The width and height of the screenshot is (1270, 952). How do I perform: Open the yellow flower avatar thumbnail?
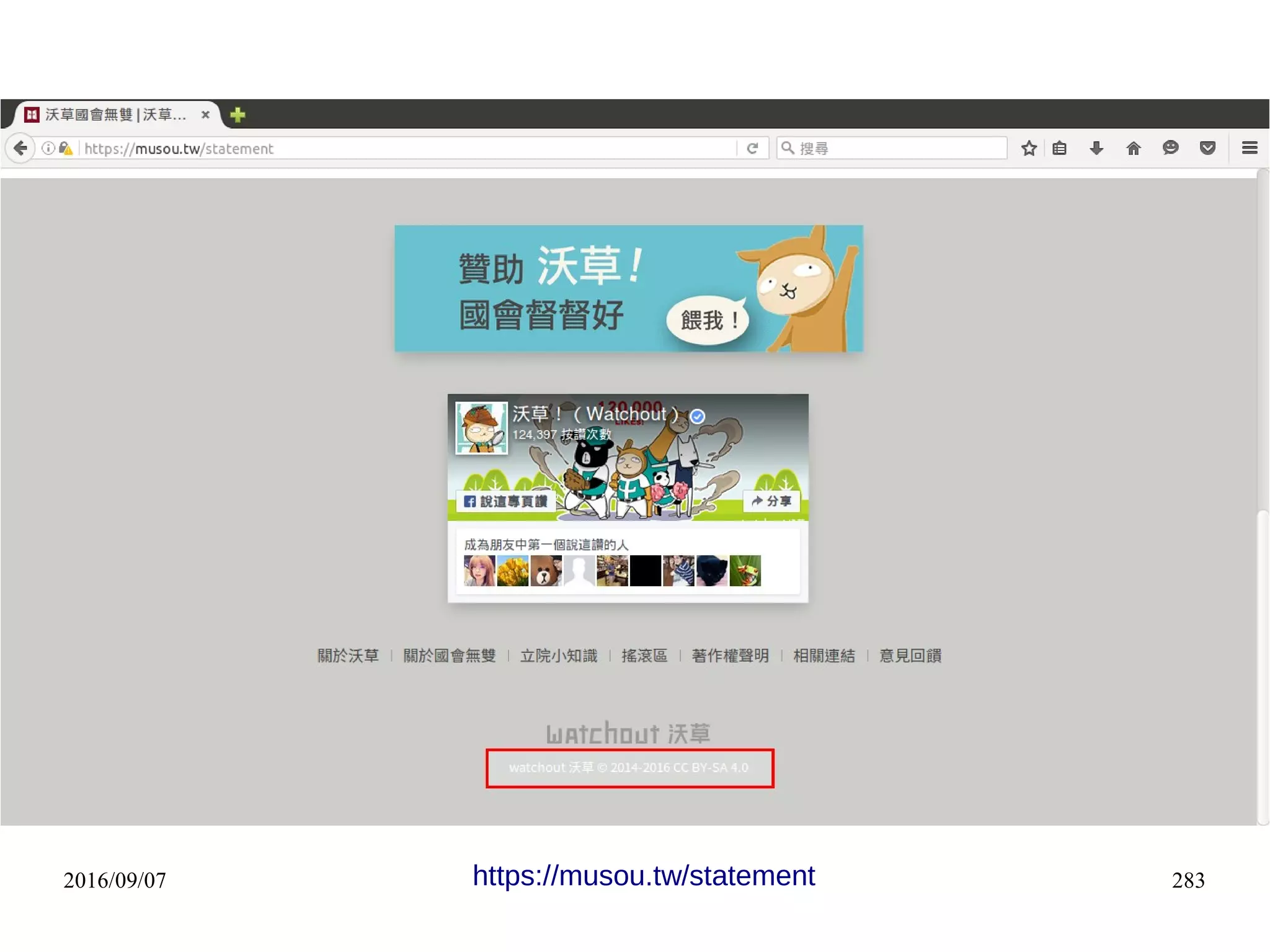[513, 571]
